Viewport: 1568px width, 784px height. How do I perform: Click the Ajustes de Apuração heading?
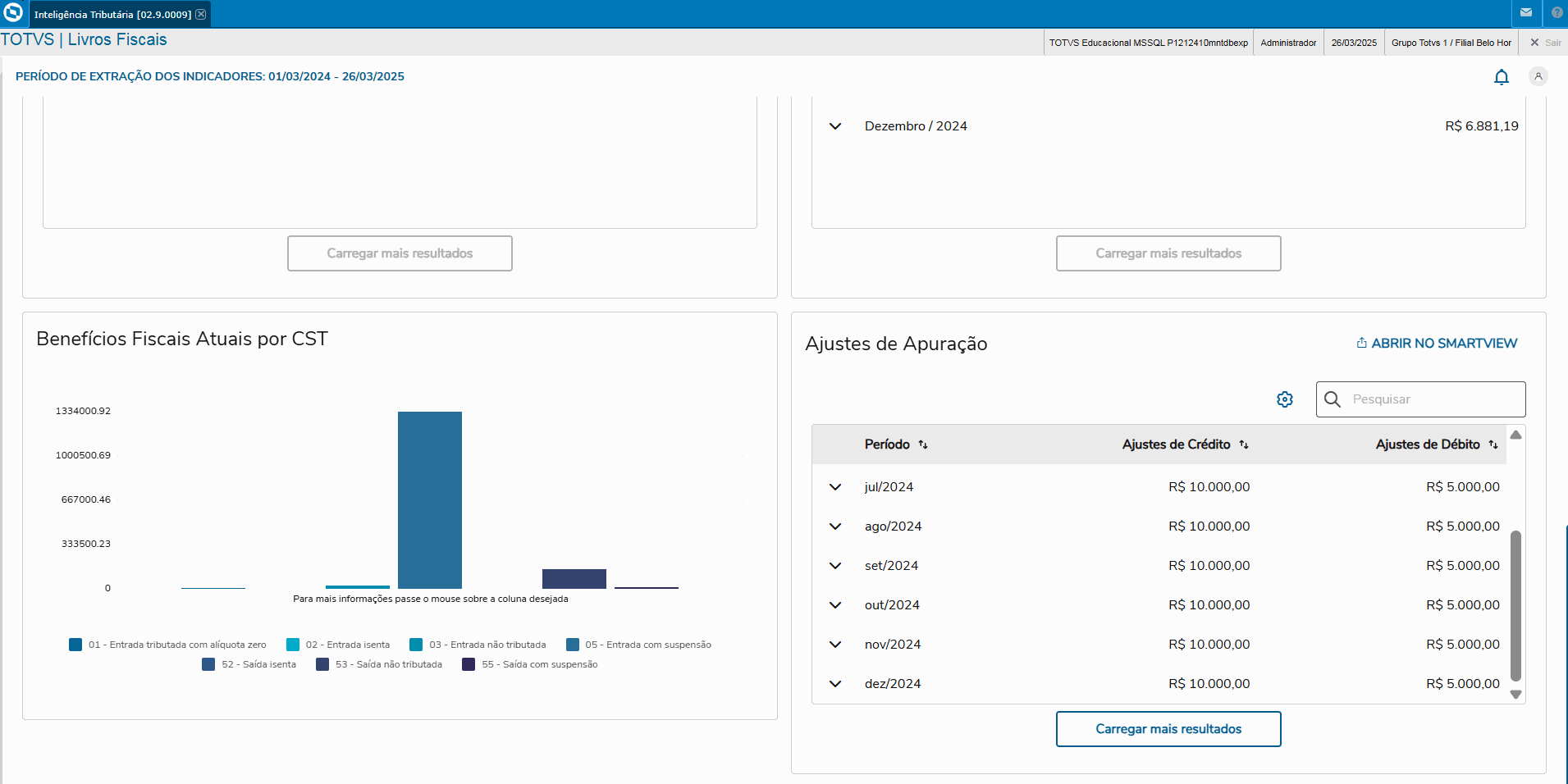pos(896,344)
